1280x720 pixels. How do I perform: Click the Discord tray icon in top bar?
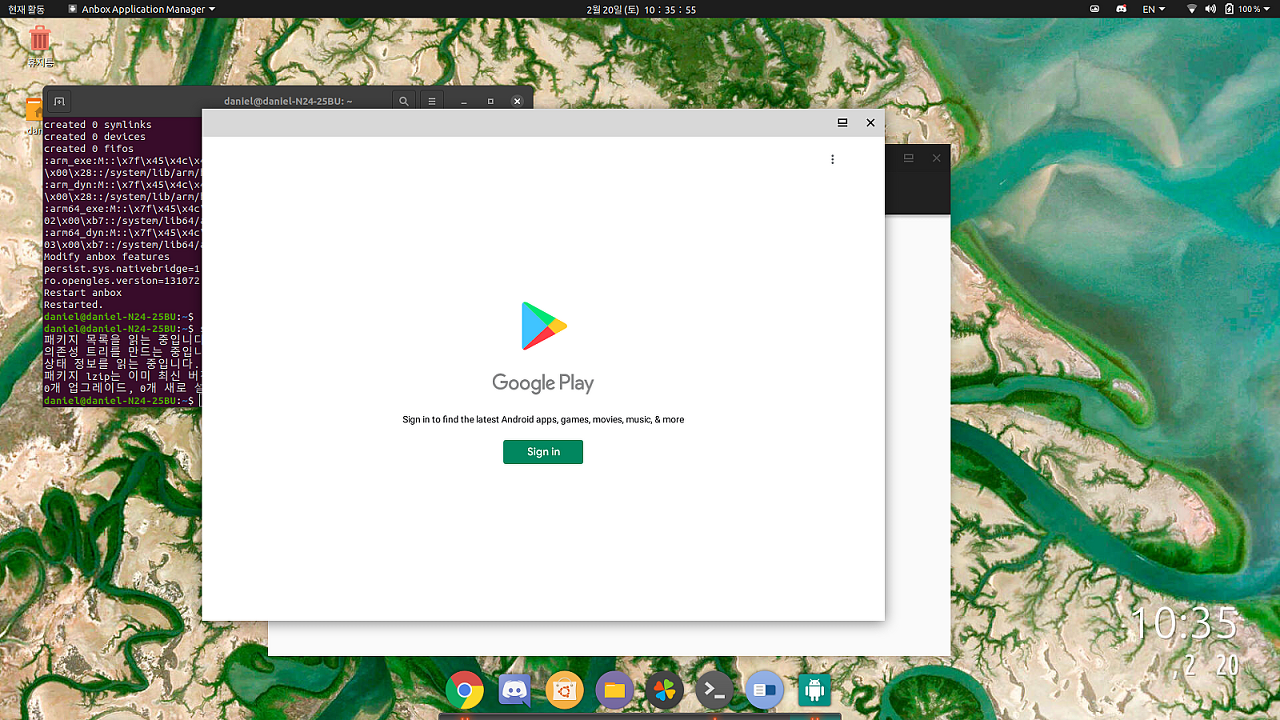[x=1122, y=9]
